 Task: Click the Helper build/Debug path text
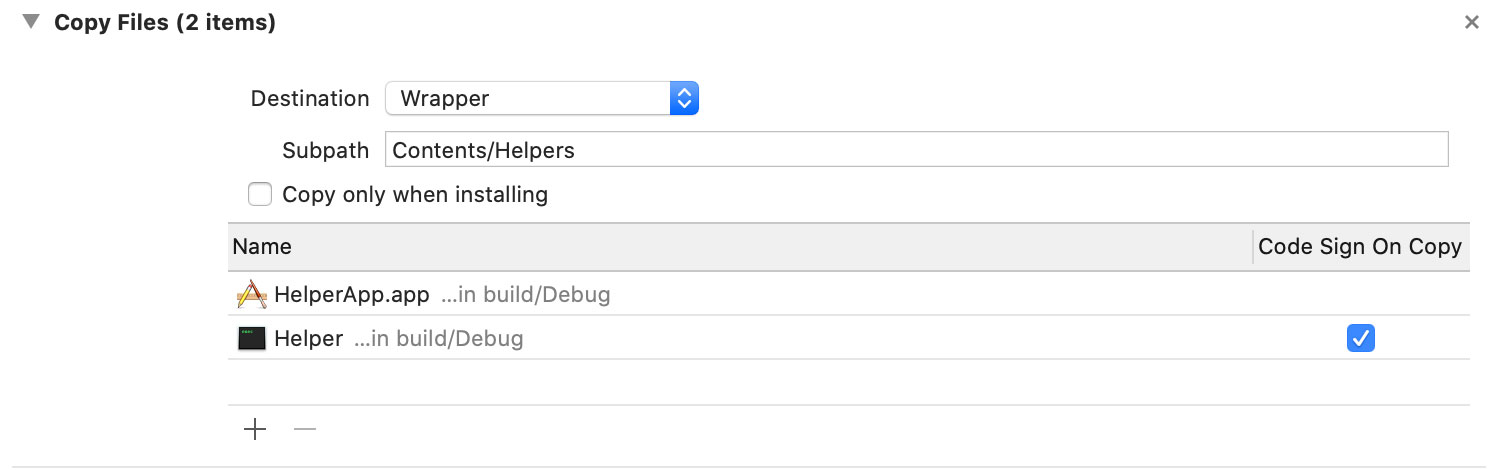(x=439, y=339)
